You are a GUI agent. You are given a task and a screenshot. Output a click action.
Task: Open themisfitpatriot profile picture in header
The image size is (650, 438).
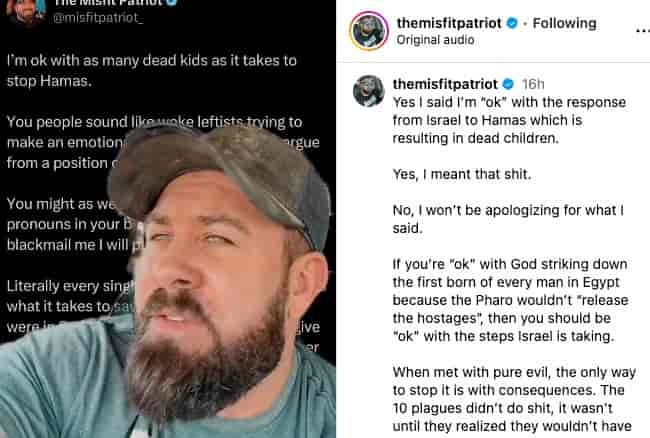(x=369, y=31)
